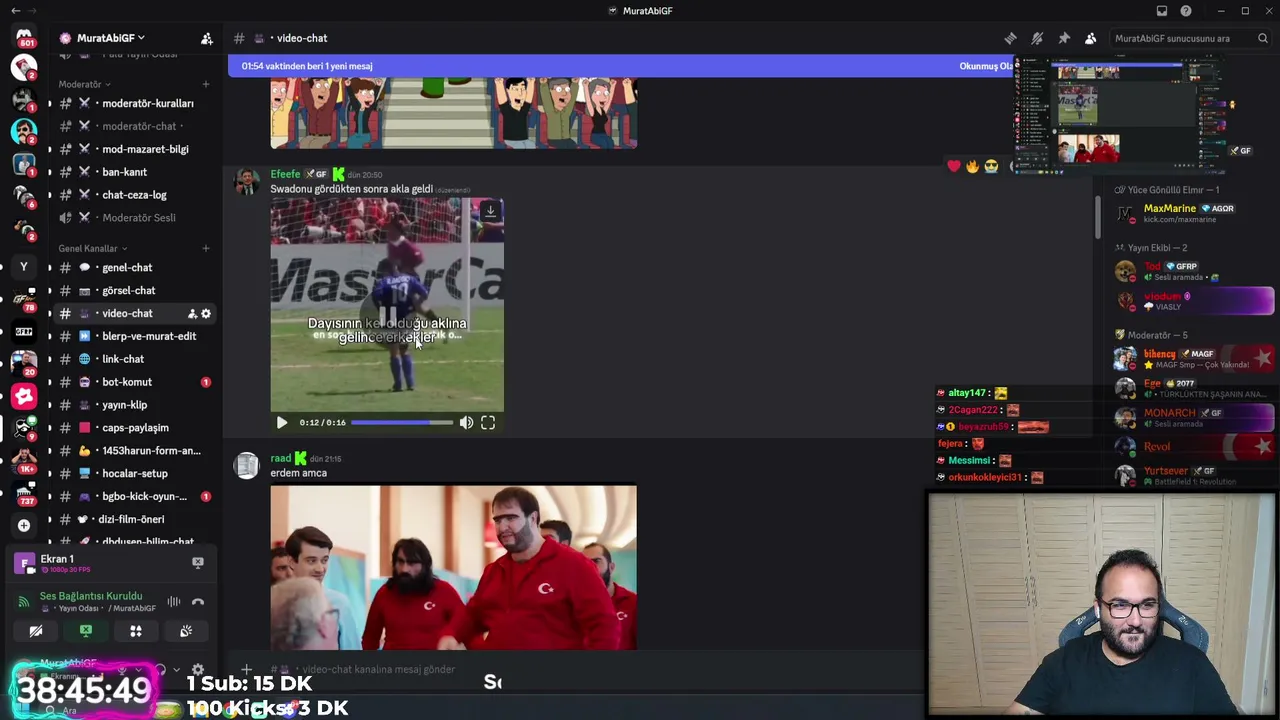Viewport: 1280px width, 720px height.
Task: Disconnect from voice call
Action: 198,602
